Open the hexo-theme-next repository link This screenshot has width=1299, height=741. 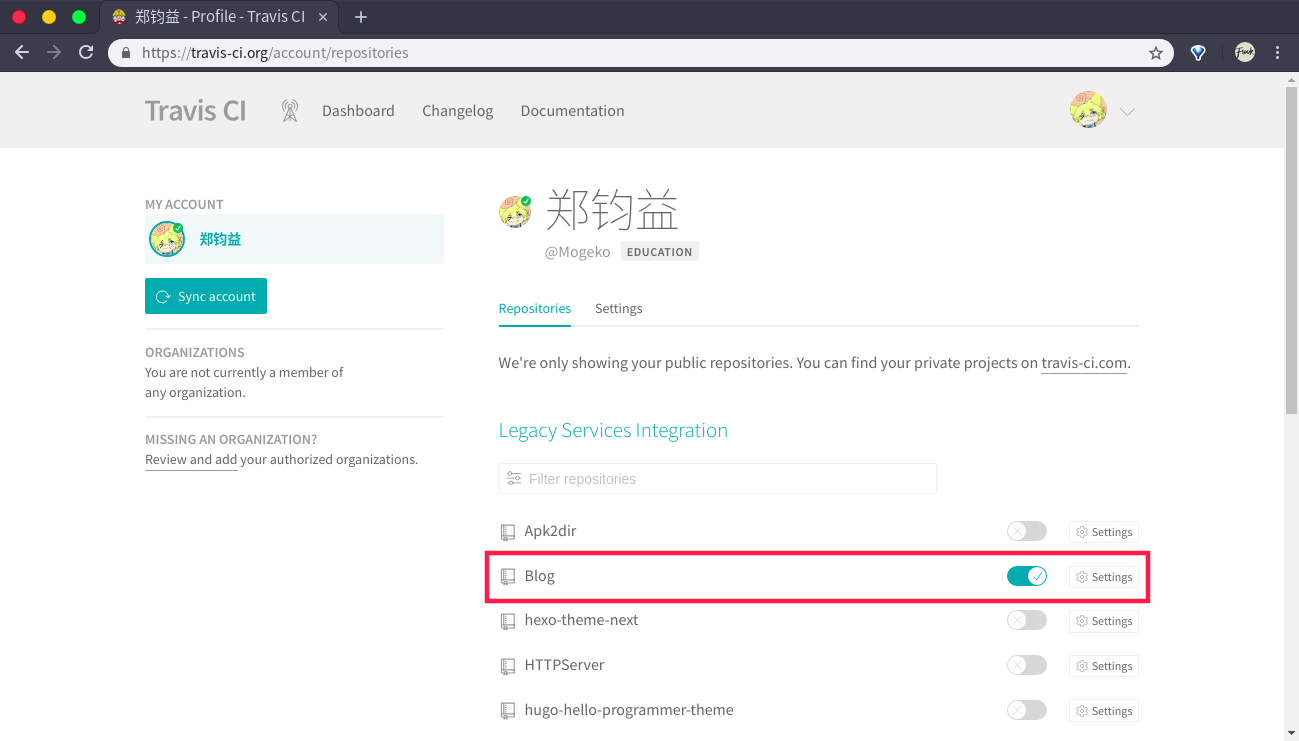pyautogui.click(x=581, y=620)
